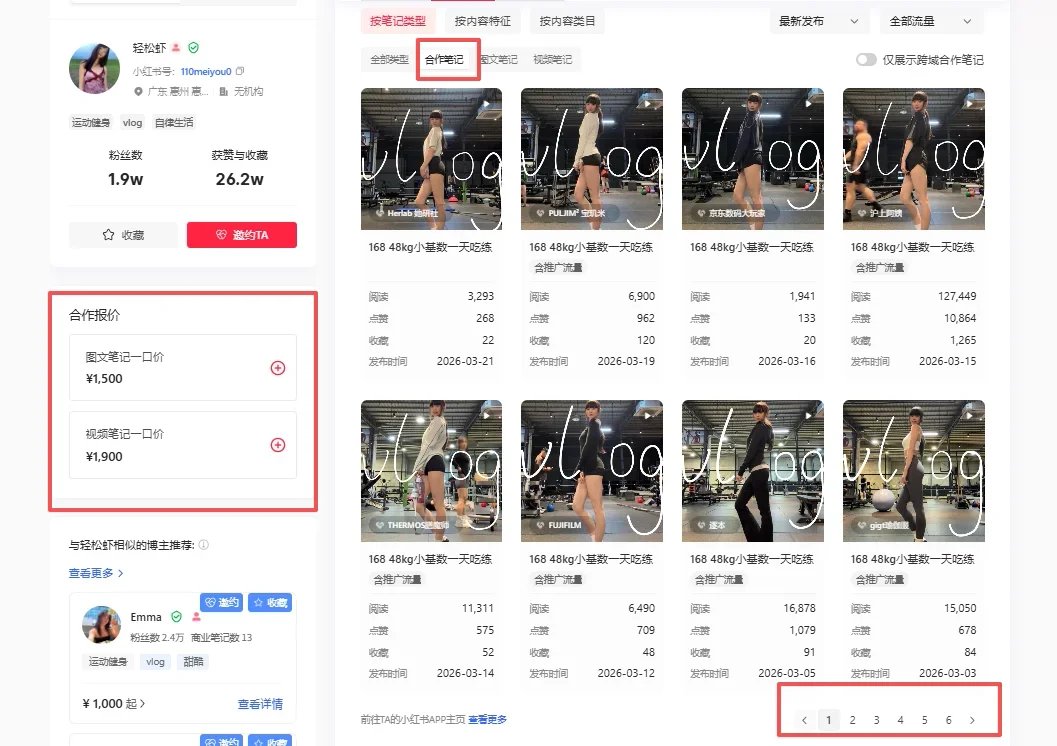Screen dimensions: 1057x746
Task: Click the location pin icon by 广东 惠州
Action: tap(138, 91)
